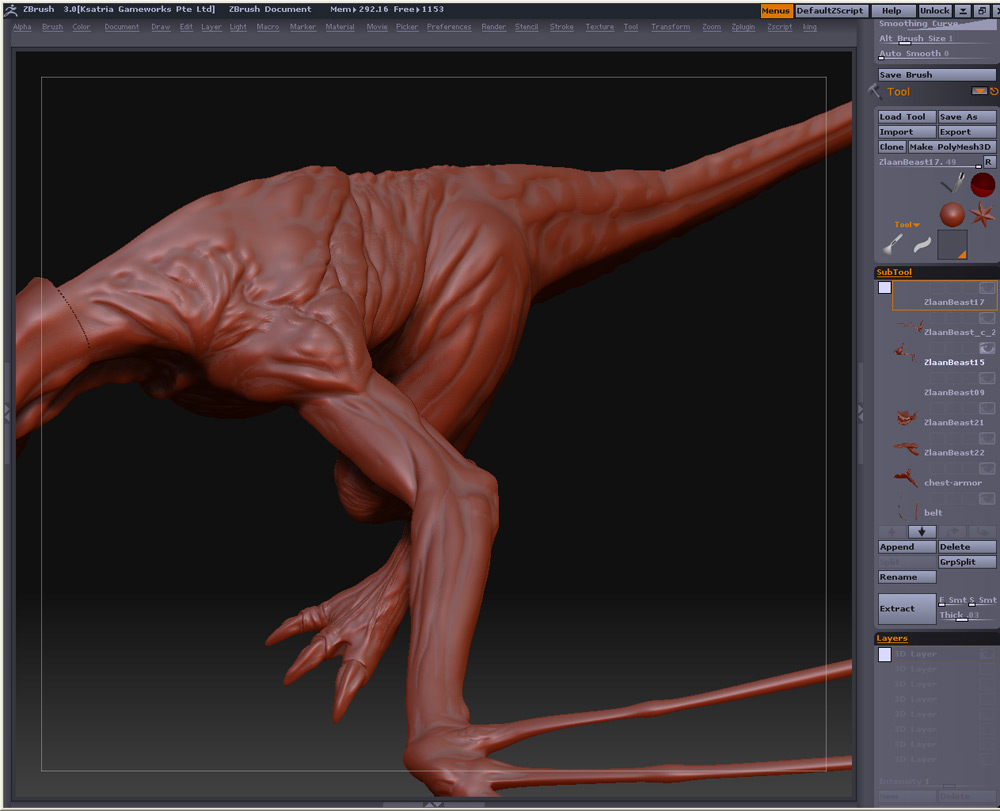Click the Rename subtool button
The height and width of the screenshot is (811, 1000).
point(906,577)
